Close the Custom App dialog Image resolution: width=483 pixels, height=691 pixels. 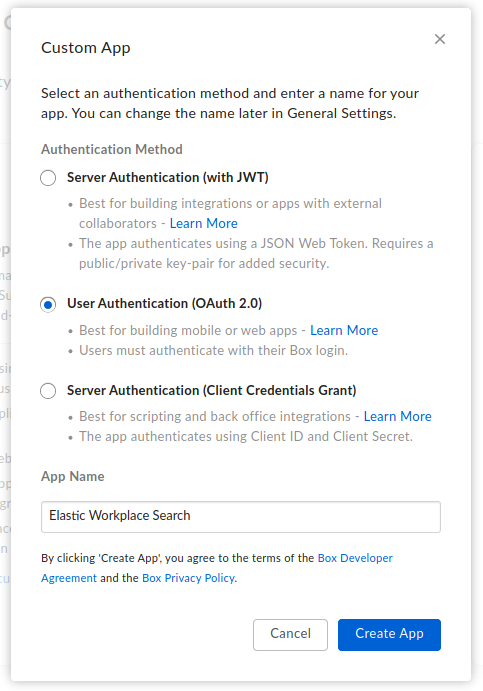tap(439, 39)
